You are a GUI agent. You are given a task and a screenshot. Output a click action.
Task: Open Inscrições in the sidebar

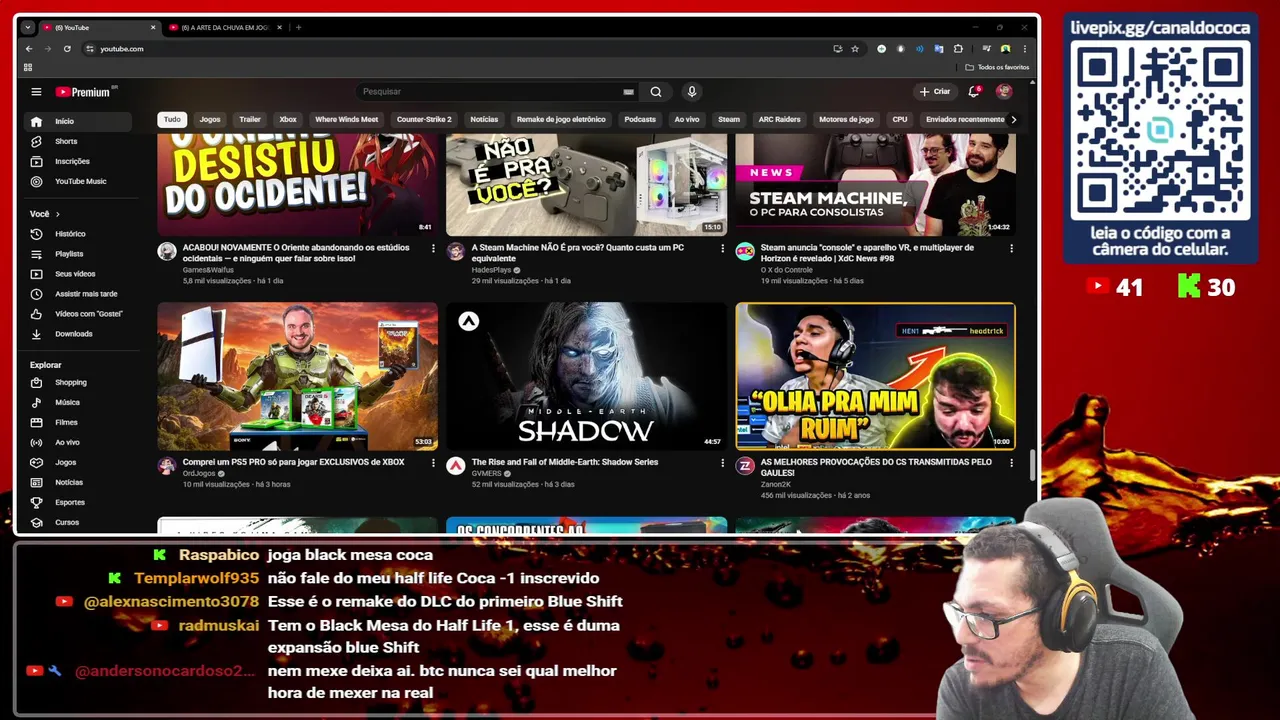tap(79, 161)
